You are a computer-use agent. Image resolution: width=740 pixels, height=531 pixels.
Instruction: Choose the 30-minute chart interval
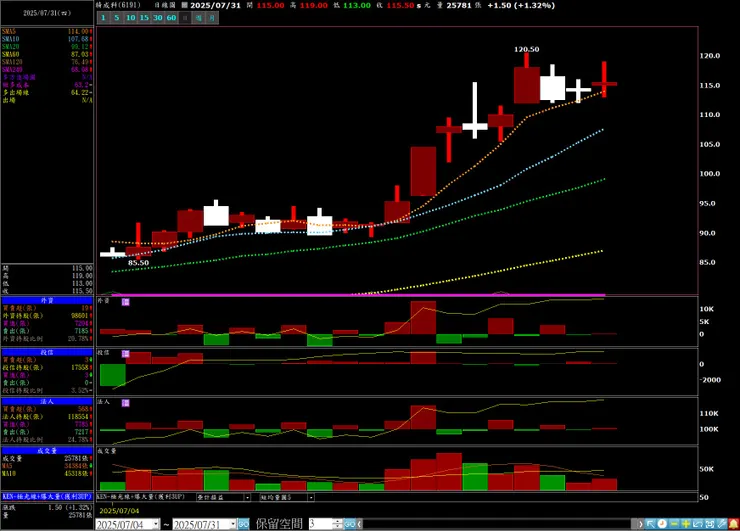coord(158,18)
